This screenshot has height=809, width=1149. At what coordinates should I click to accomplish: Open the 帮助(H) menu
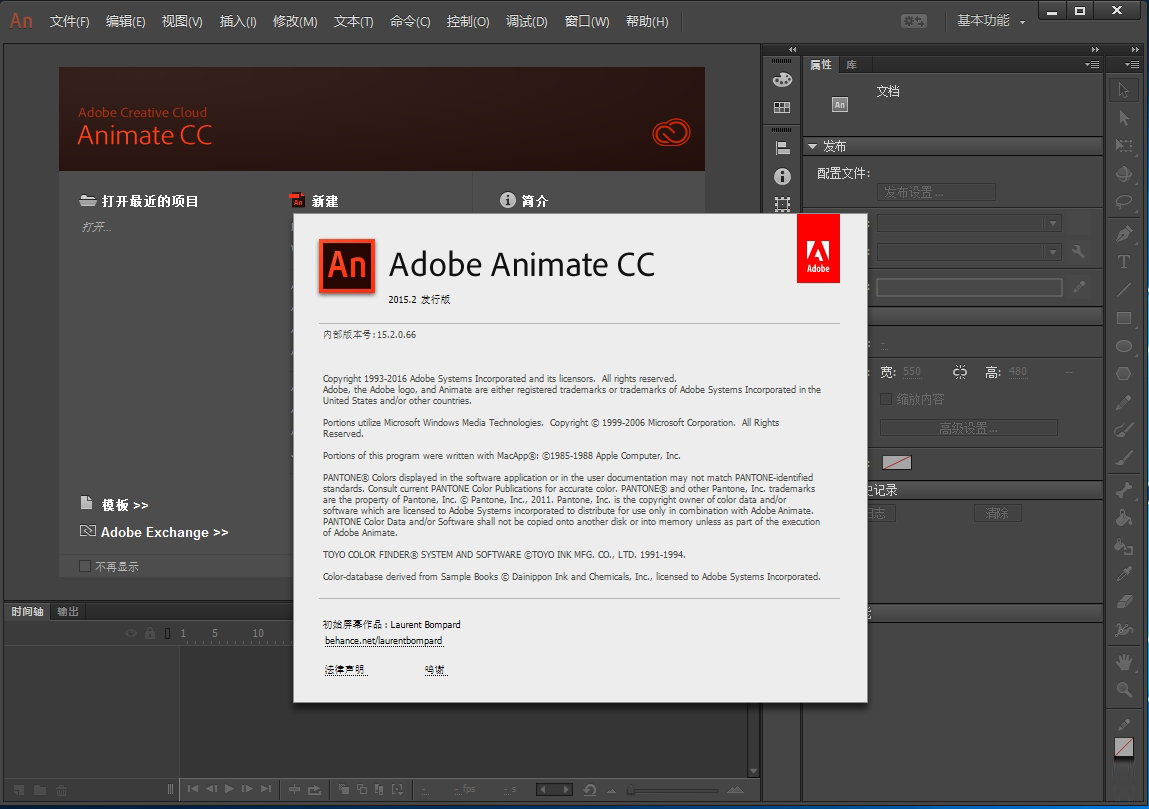pyautogui.click(x=647, y=21)
